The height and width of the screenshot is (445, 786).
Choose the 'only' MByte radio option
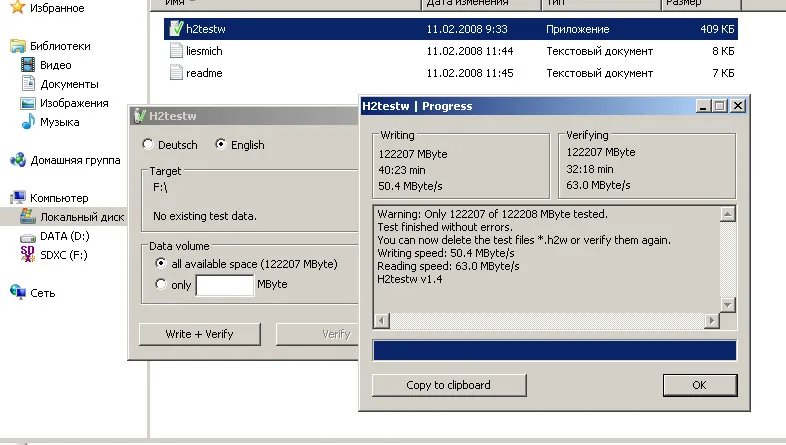pos(160,284)
